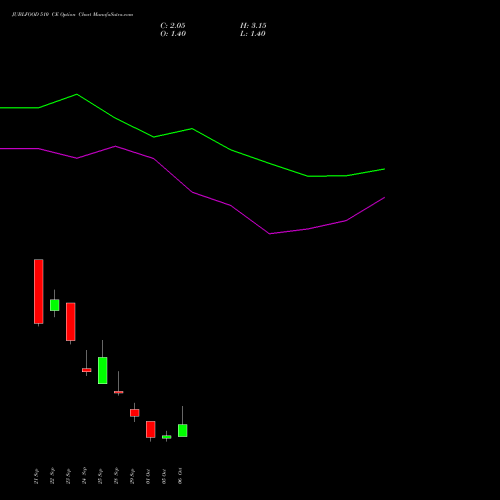Viewport: 500px width, 500px height.
Task: Select the 25 Sep date label
Action: click(100, 476)
